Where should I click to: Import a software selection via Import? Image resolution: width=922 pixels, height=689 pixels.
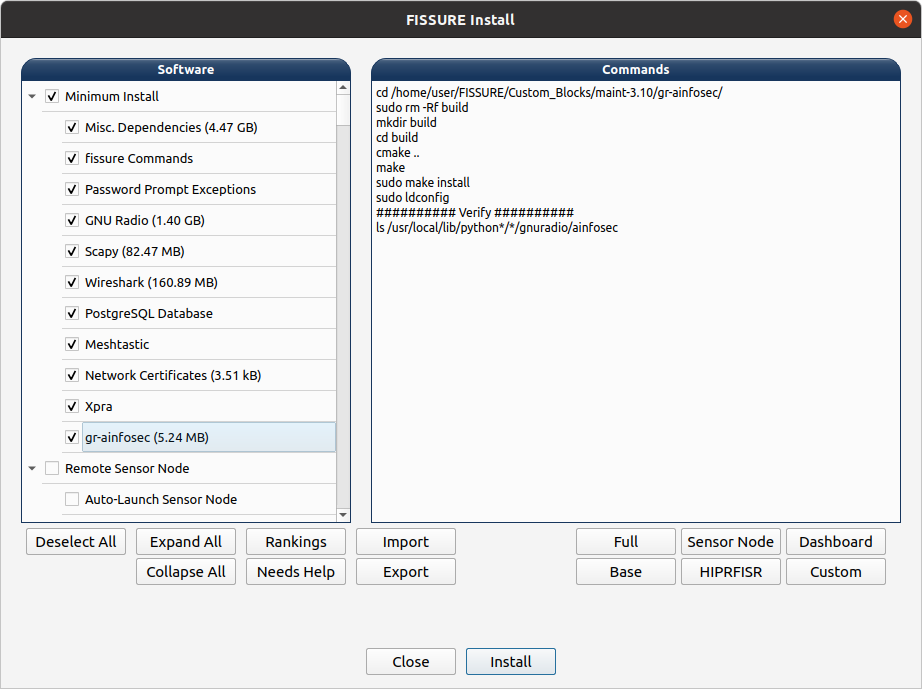pyautogui.click(x=406, y=541)
